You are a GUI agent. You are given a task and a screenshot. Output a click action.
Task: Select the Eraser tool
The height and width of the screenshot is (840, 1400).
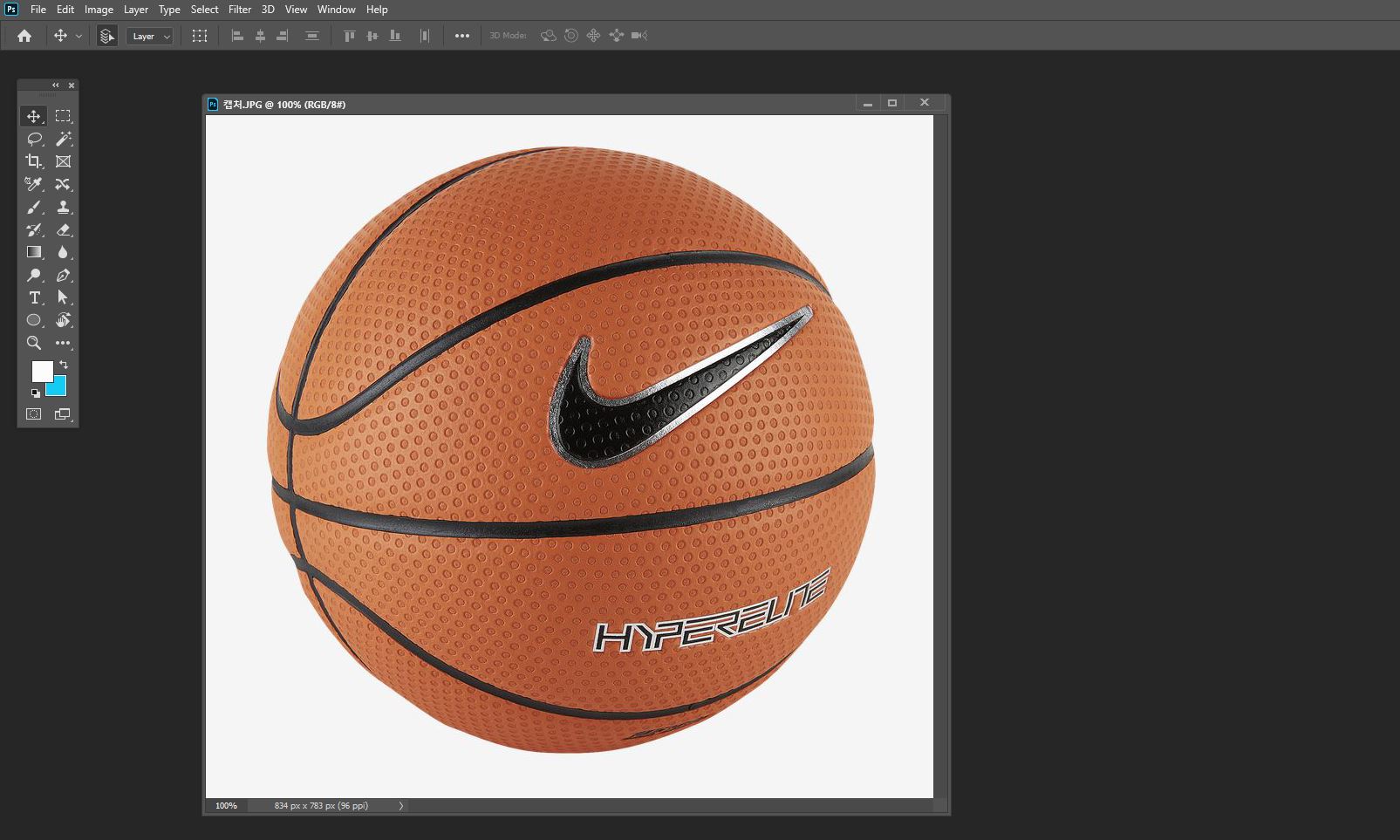63,229
